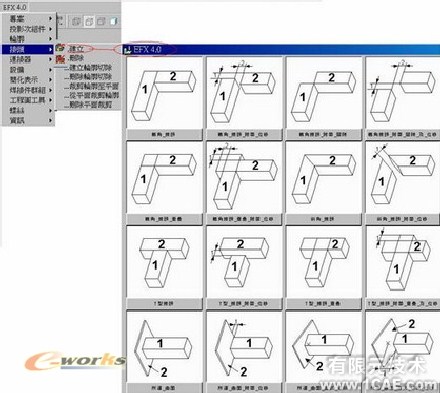The image size is (440, 393).
Task: Pick second-row overlapping joint with dimension lines
Action: 244,177
